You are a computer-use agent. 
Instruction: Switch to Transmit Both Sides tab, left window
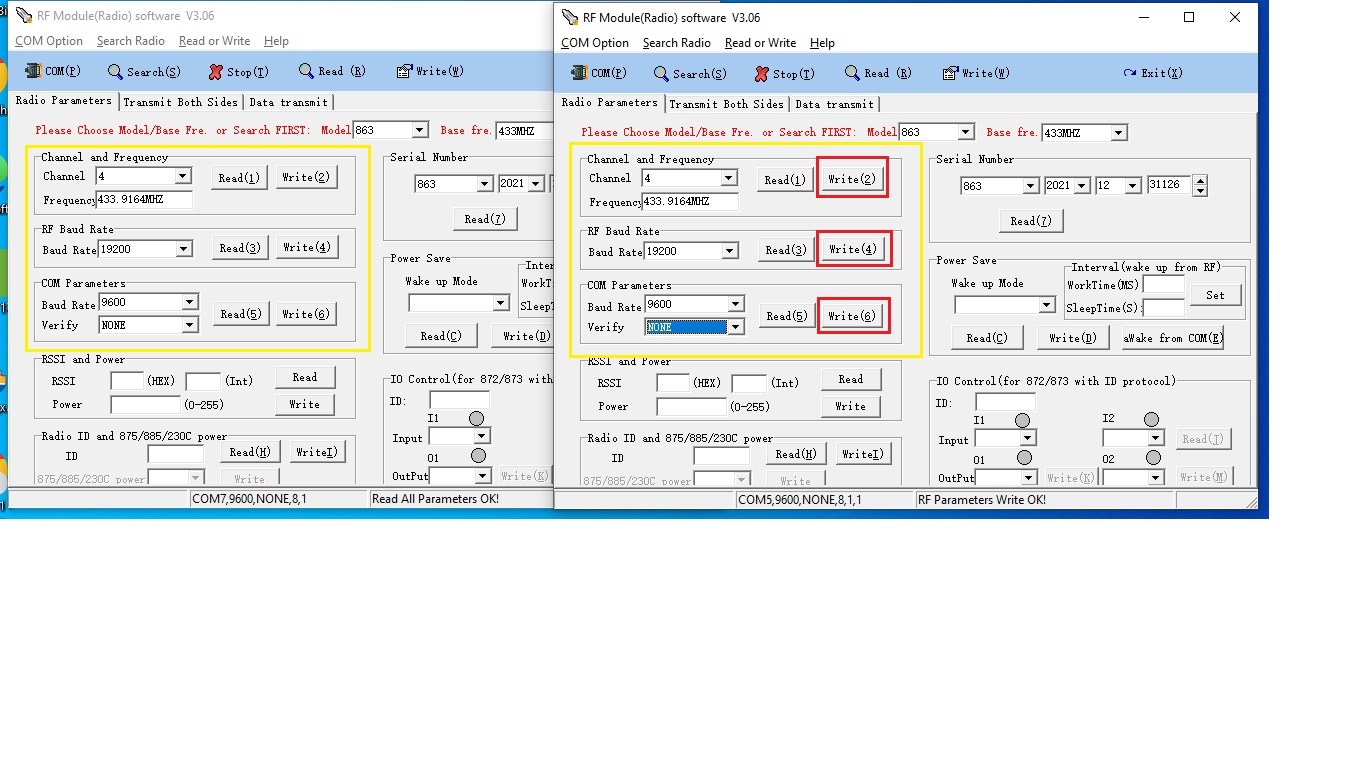(180, 102)
